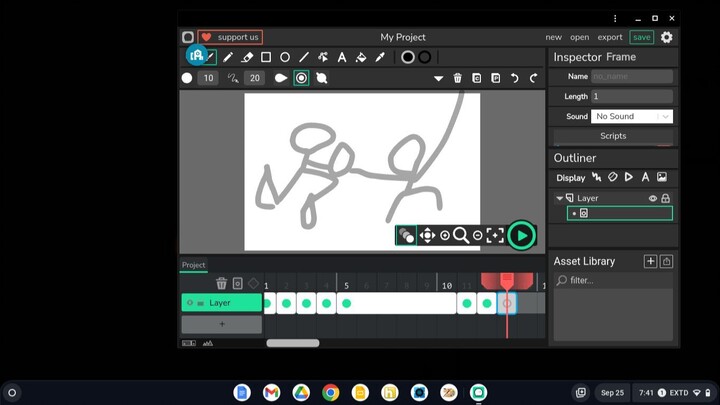Toggle visibility of Layer in Outliner
This screenshot has height=405, width=720.
point(653,199)
